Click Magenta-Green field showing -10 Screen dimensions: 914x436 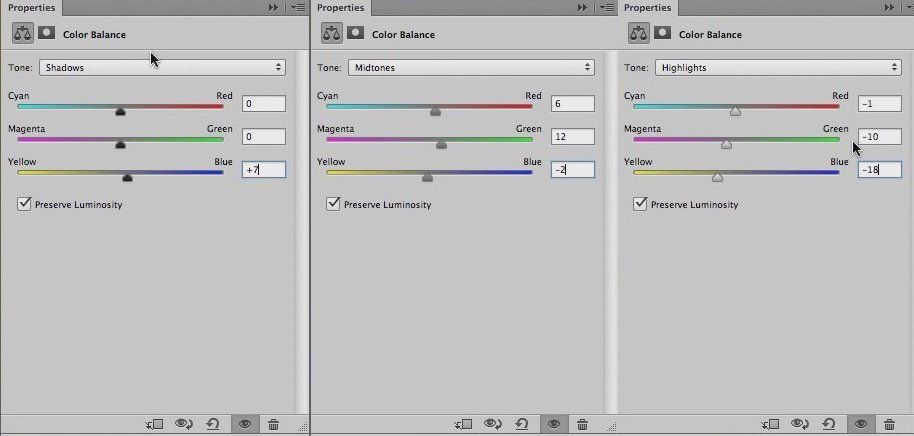[880, 137]
